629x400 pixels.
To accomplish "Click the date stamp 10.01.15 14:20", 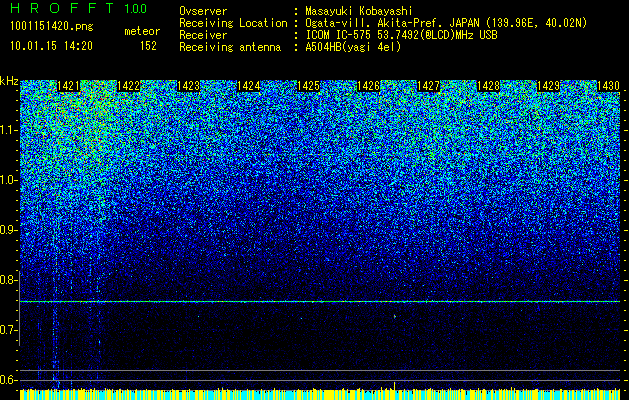I will click(51, 46).
